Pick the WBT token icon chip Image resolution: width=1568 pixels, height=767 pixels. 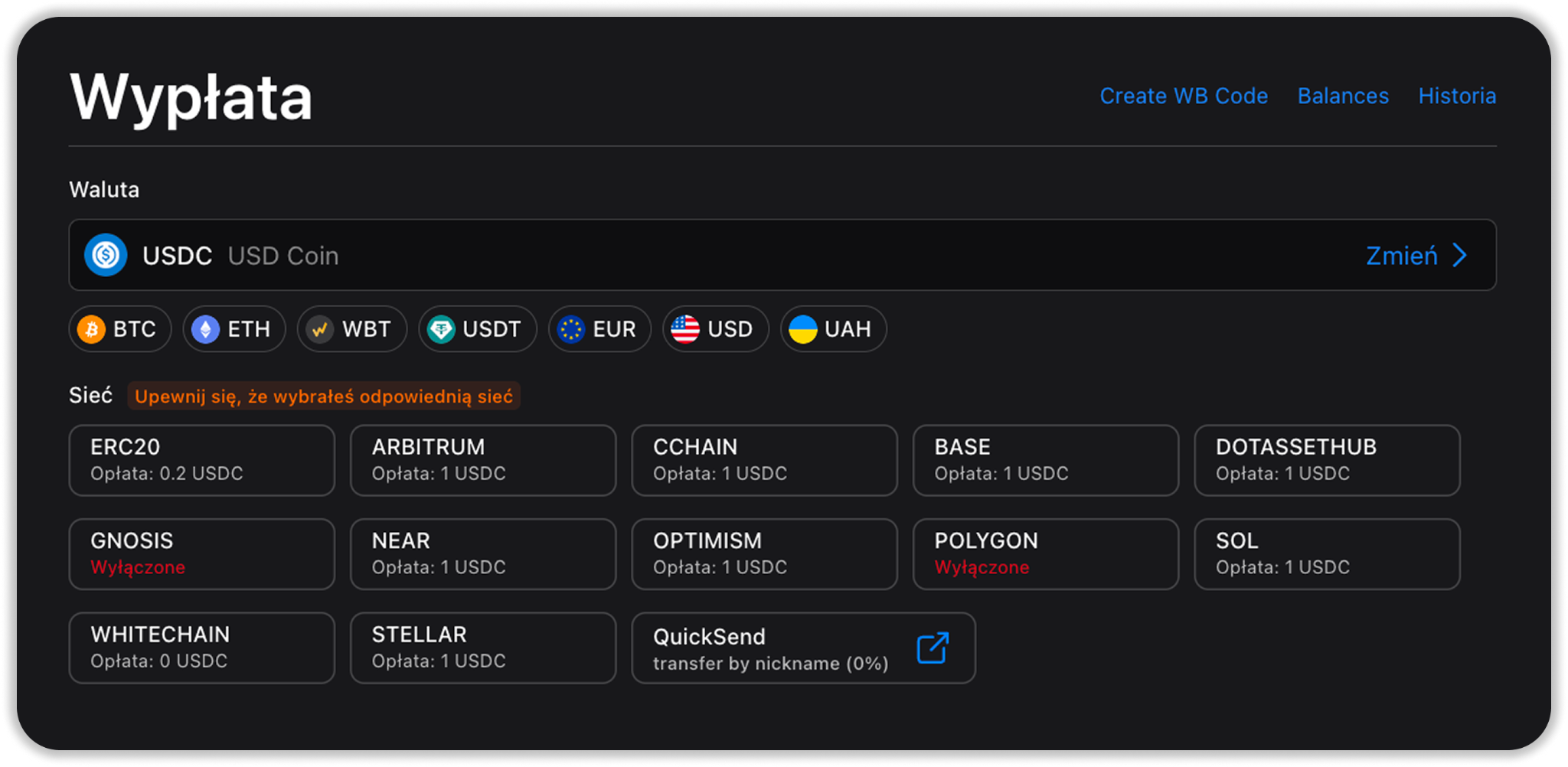pos(320,329)
